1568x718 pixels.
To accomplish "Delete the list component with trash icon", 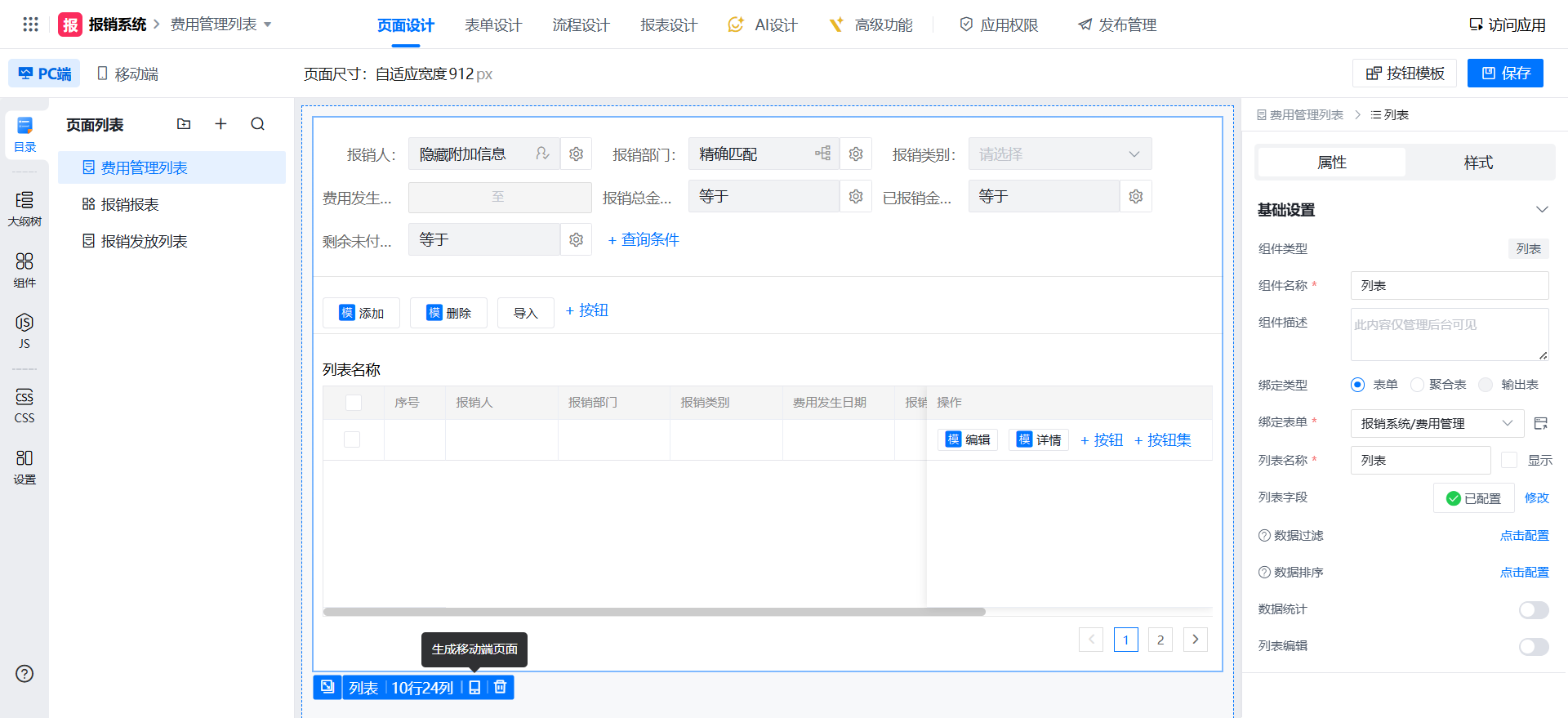I will click(501, 688).
